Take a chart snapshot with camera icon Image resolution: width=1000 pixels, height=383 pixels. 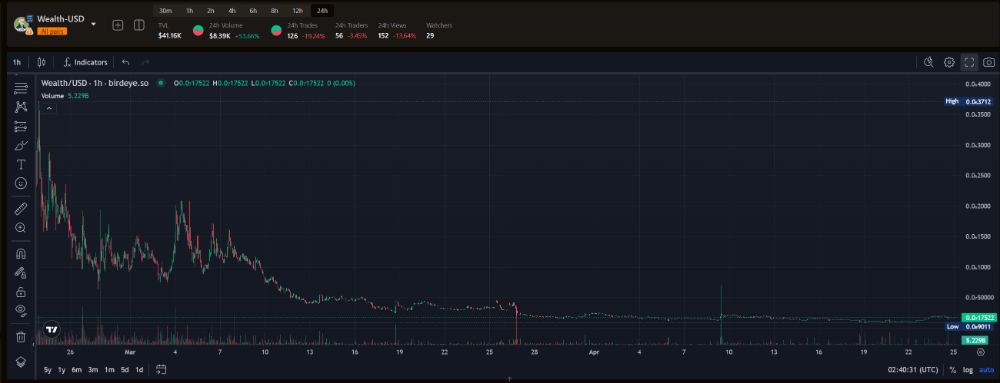click(989, 62)
